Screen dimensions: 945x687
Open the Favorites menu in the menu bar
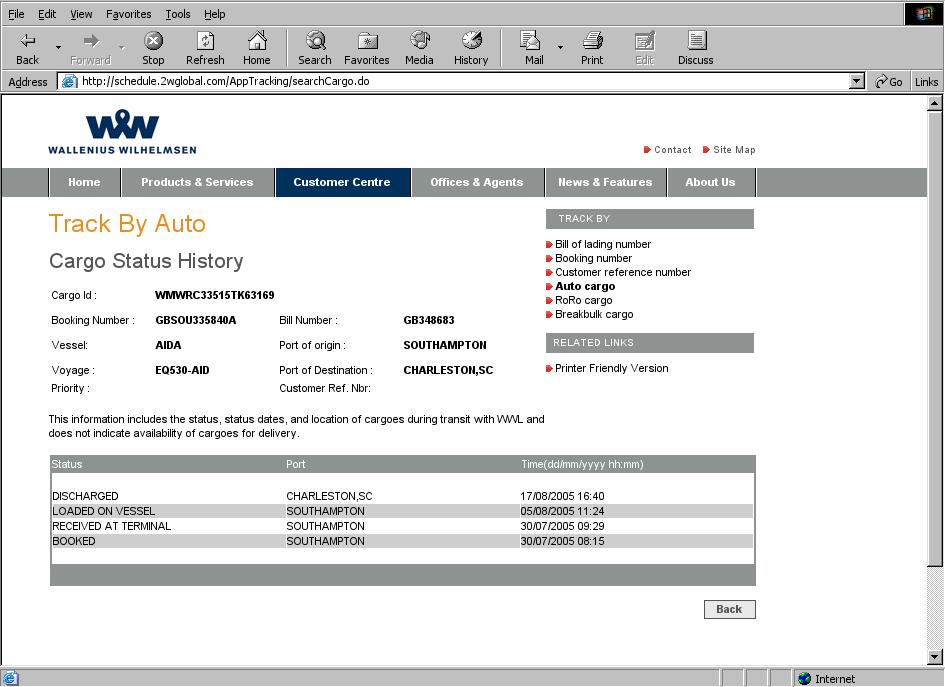tap(128, 14)
